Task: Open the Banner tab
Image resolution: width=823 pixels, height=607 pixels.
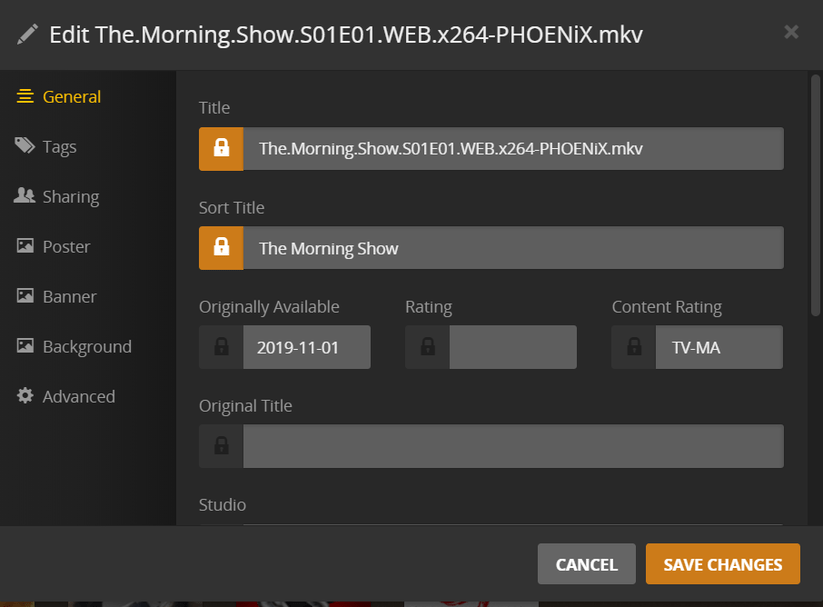Action: coord(56,296)
